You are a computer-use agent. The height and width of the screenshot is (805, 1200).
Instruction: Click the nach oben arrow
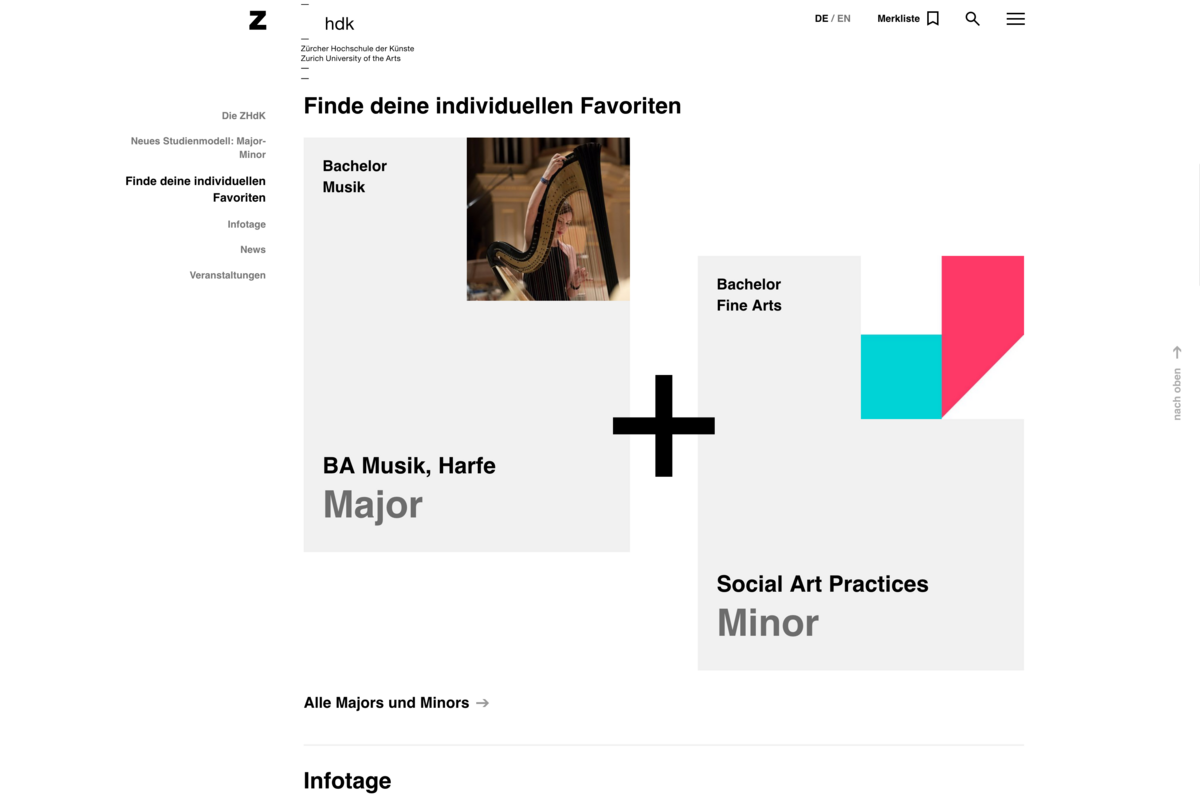[1177, 352]
